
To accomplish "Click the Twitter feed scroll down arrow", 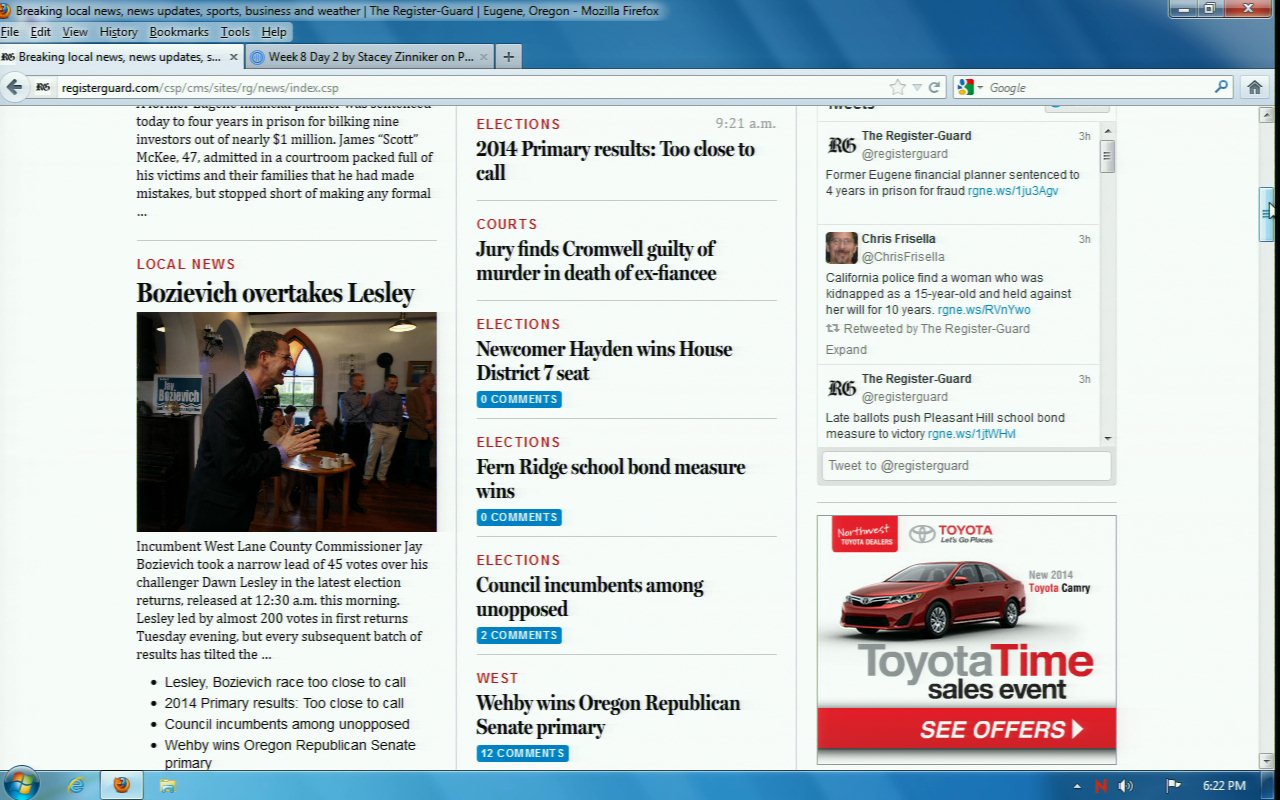I will 1107,438.
